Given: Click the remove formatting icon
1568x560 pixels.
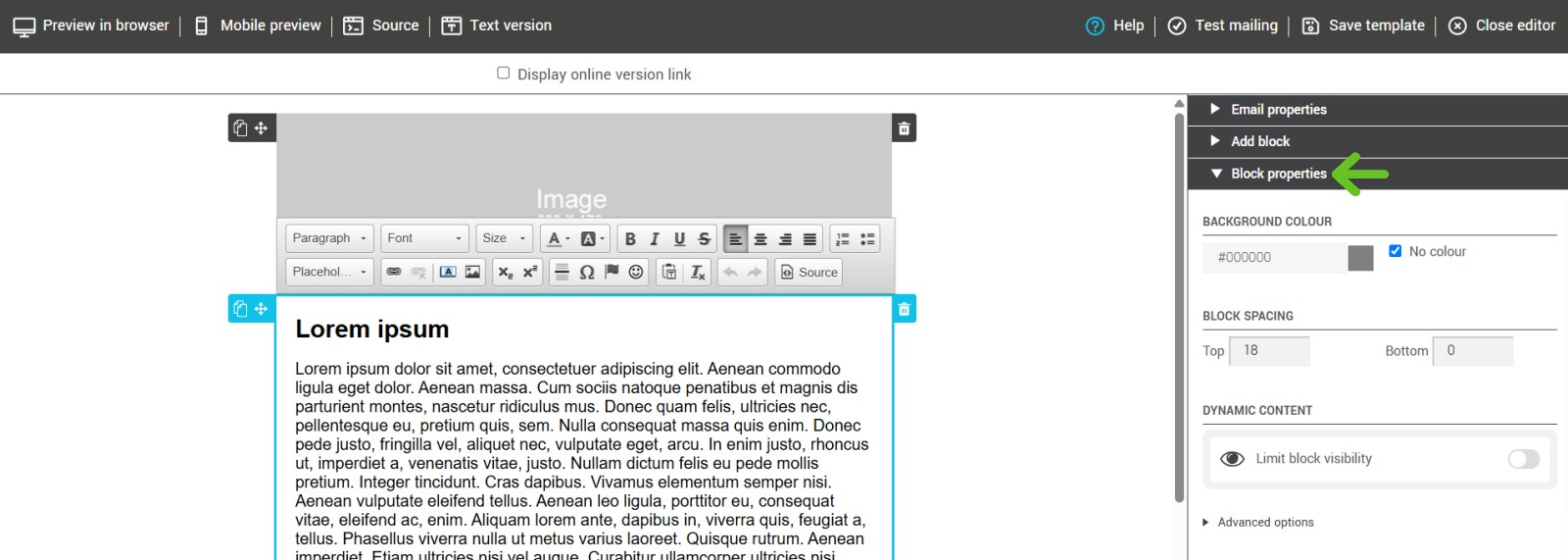Looking at the screenshot, I should [x=698, y=272].
